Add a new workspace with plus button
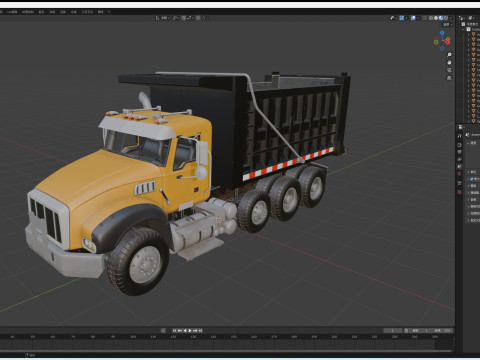The width and height of the screenshot is (480, 360). coord(109,12)
